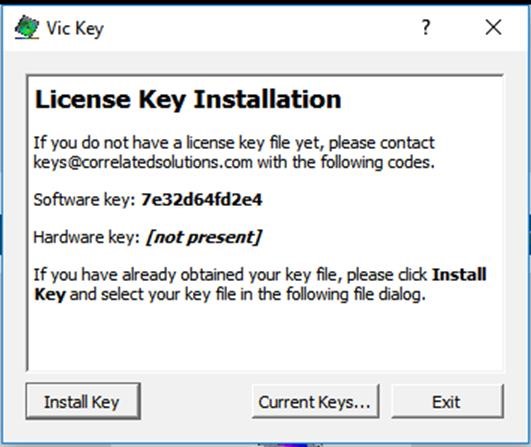Click the empty title bar area beside Vic Key

click(257, 28)
